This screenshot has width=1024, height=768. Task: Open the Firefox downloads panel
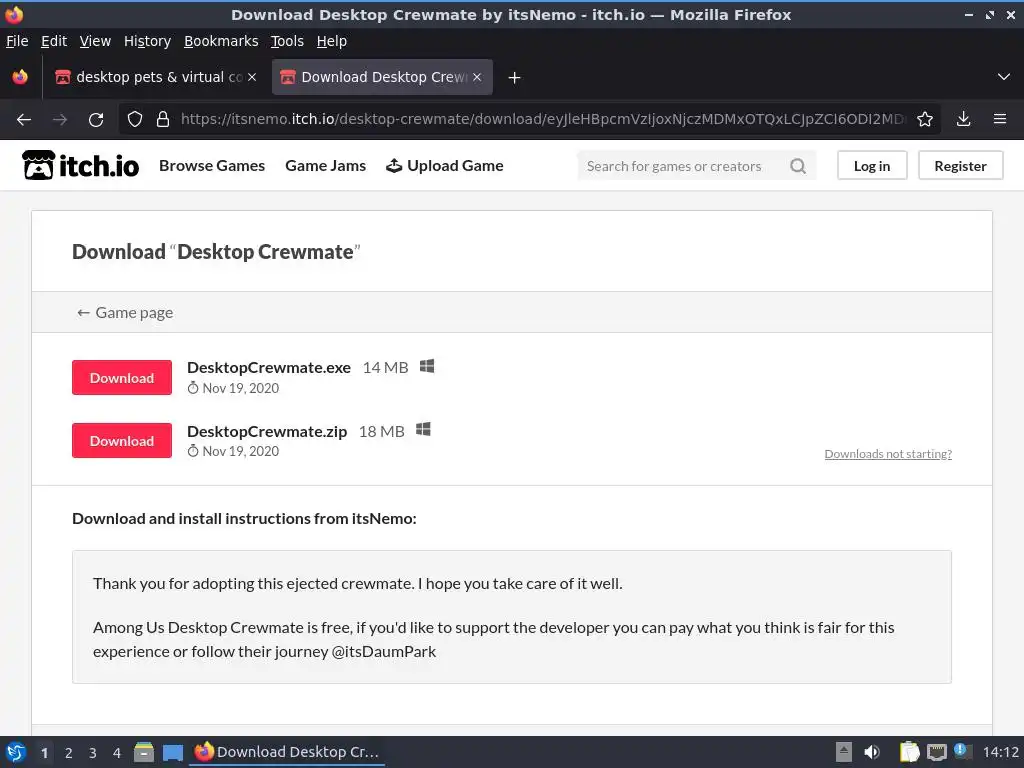pyautogui.click(x=963, y=119)
